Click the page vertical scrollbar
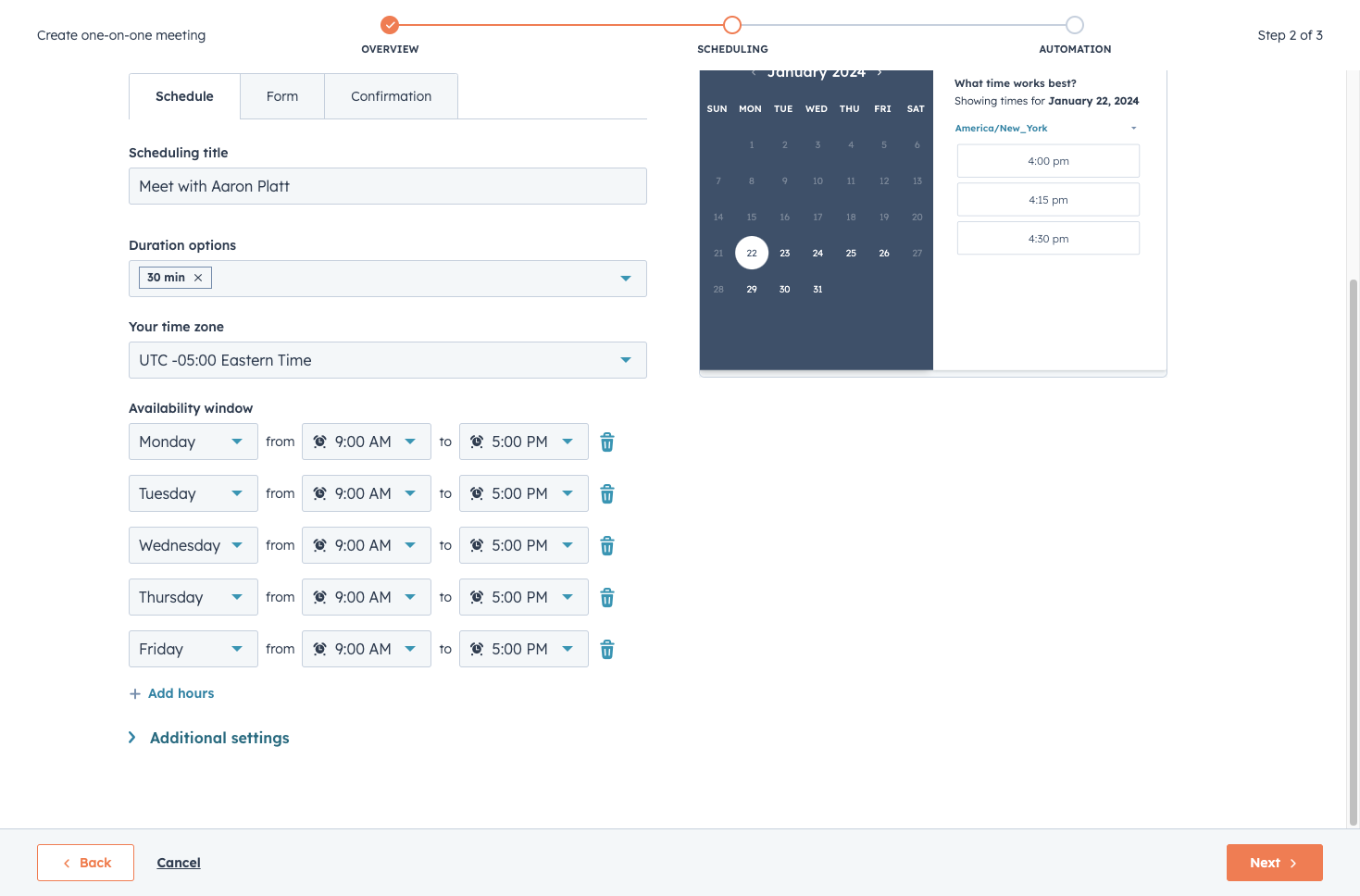This screenshot has height=896, width=1360. (1354, 552)
